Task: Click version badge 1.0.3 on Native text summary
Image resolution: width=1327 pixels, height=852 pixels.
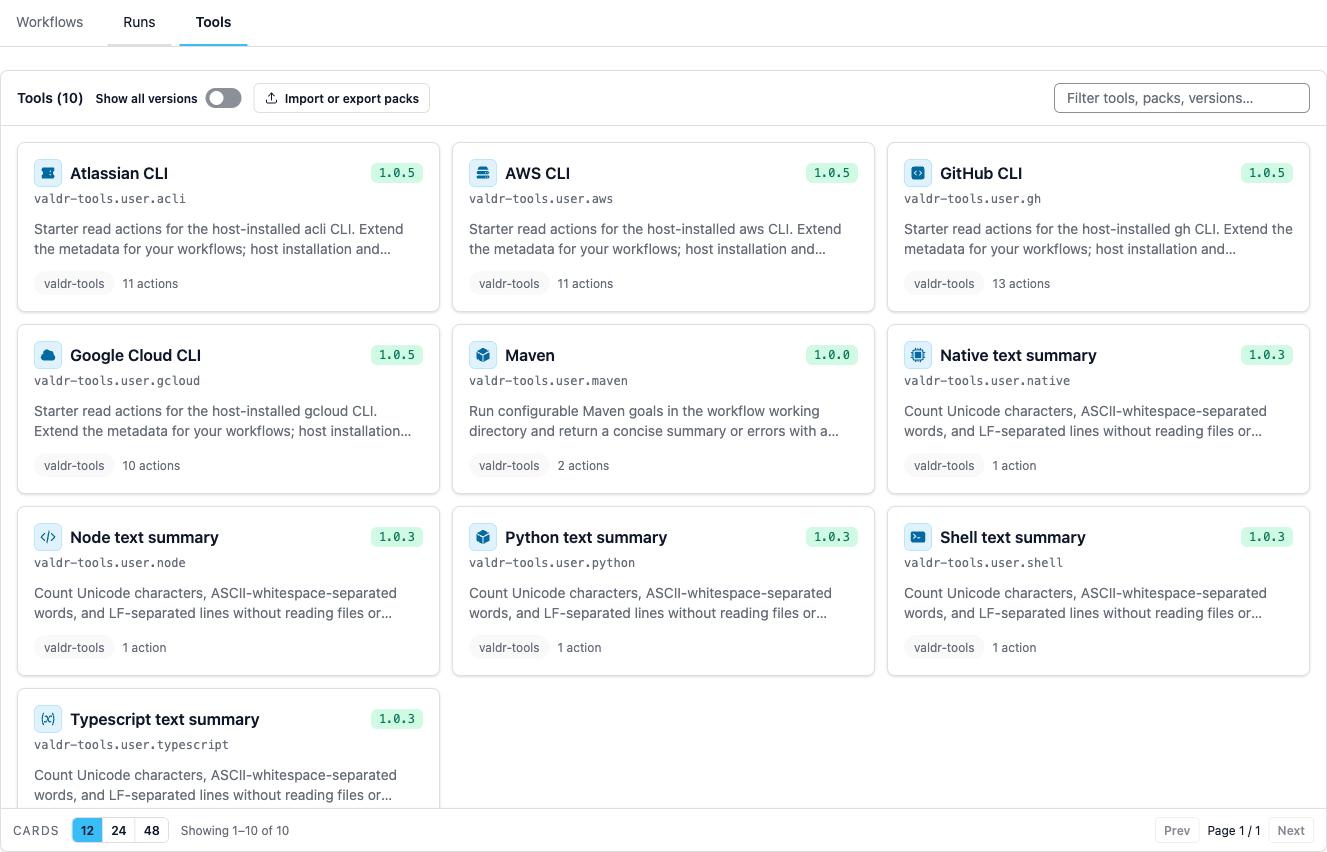Action: 1267,355
